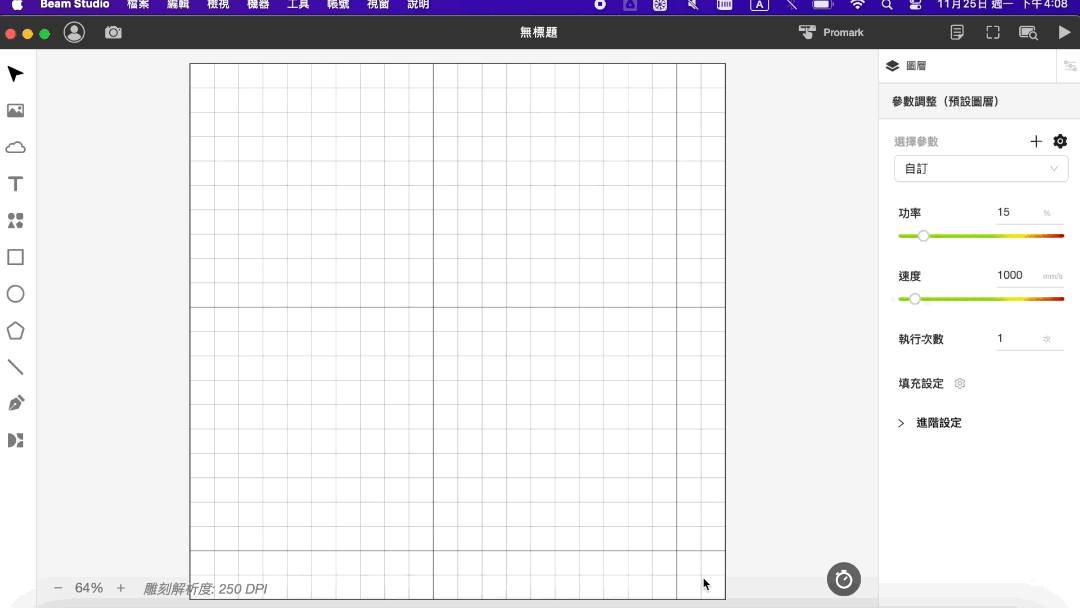Click the frame selection icon

tap(993, 32)
